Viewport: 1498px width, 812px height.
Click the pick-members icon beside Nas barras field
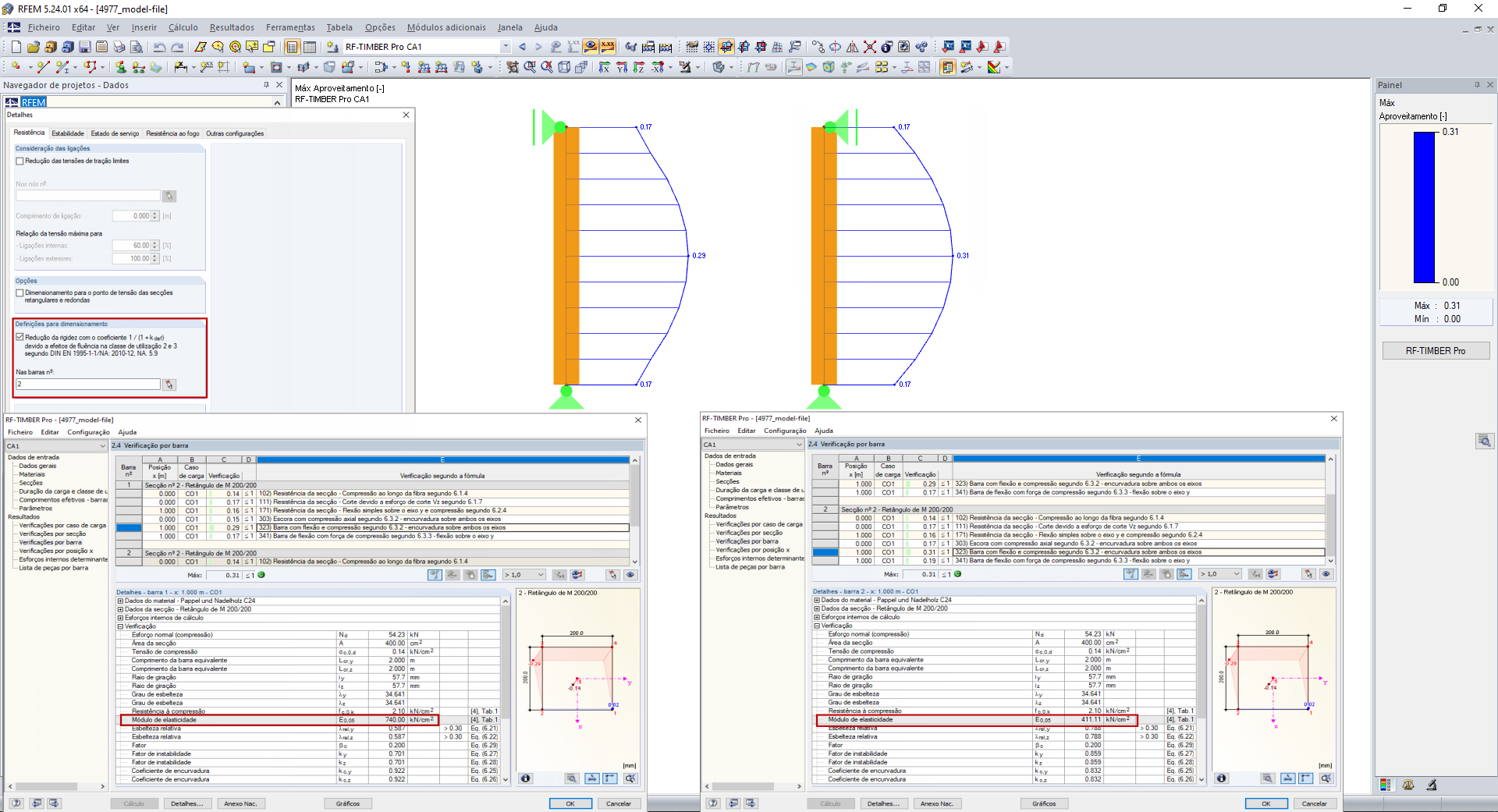(x=169, y=385)
